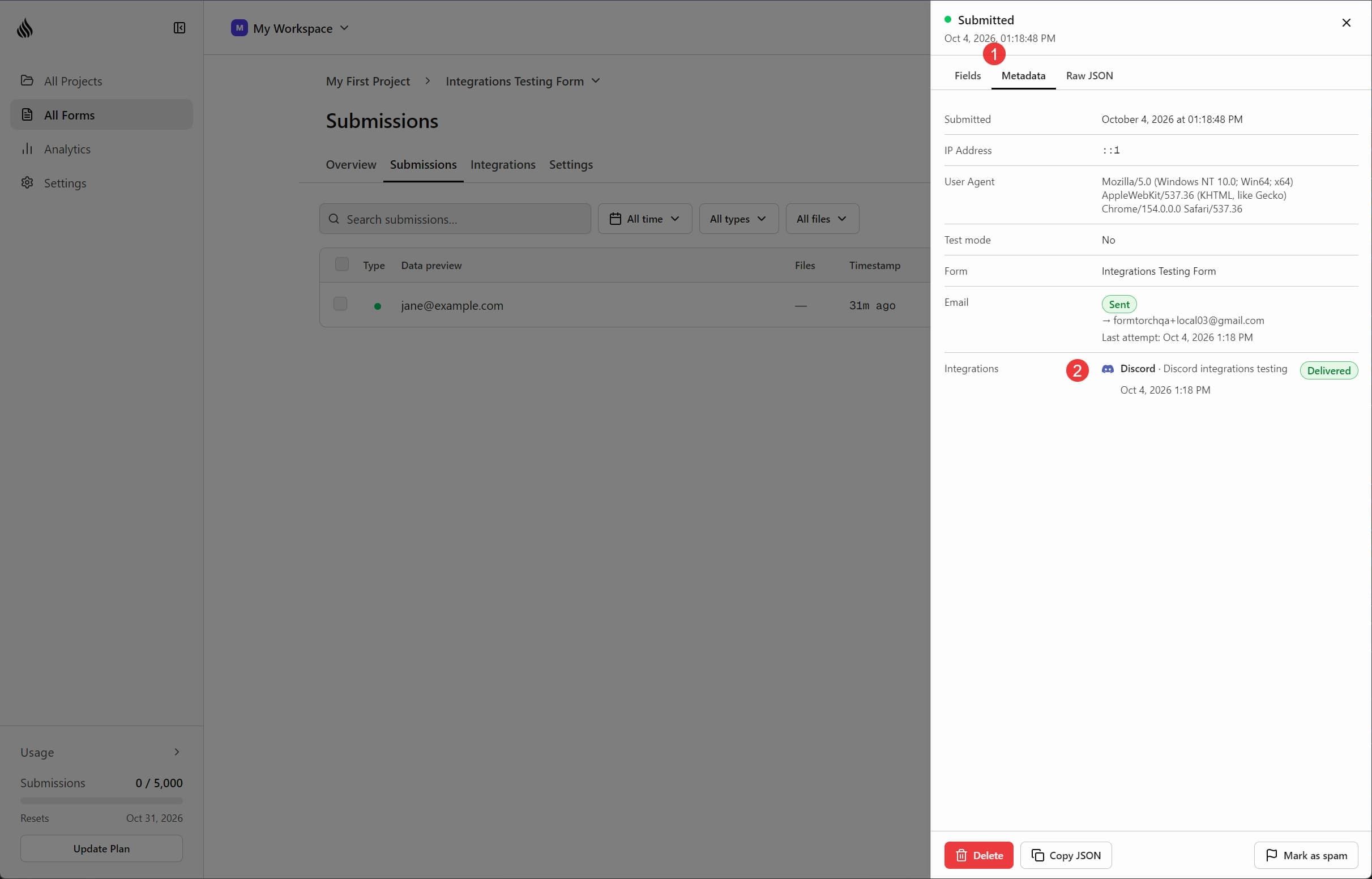Tick the select-all checkbox in table header

pos(341,264)
